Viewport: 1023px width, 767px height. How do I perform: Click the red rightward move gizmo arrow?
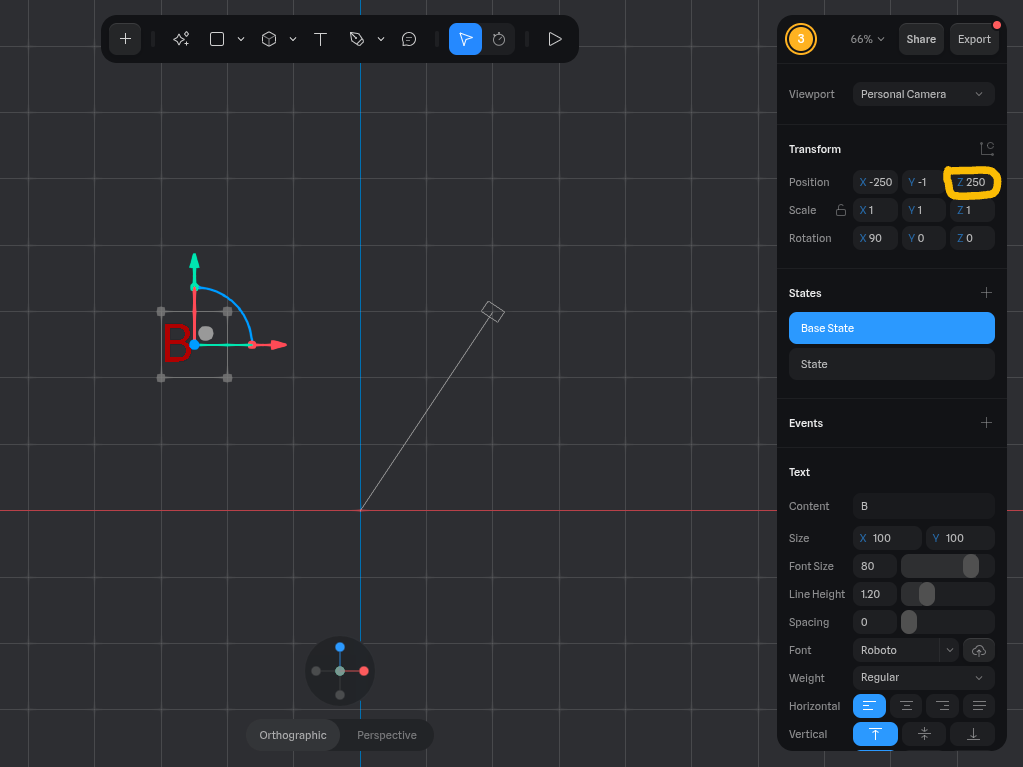click(279, 345)
